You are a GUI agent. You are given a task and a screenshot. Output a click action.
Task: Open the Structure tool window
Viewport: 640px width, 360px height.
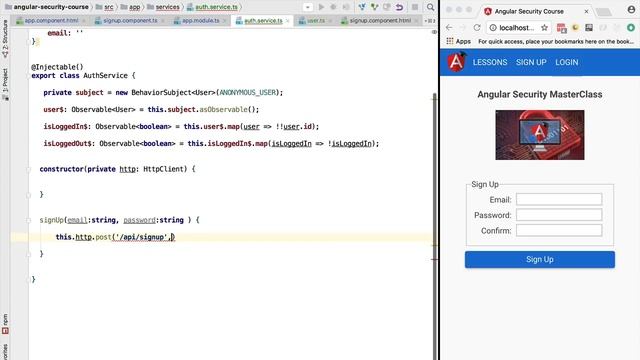coord(5,38)
